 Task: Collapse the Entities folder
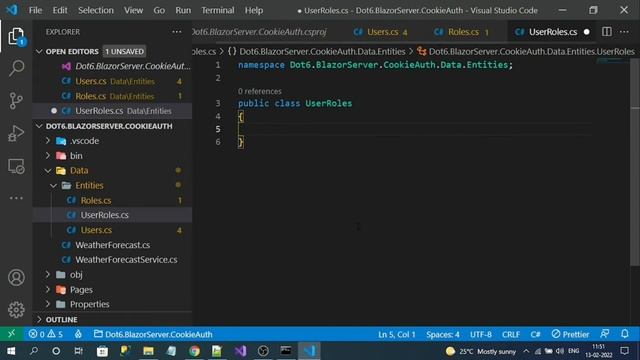point(53,185)
